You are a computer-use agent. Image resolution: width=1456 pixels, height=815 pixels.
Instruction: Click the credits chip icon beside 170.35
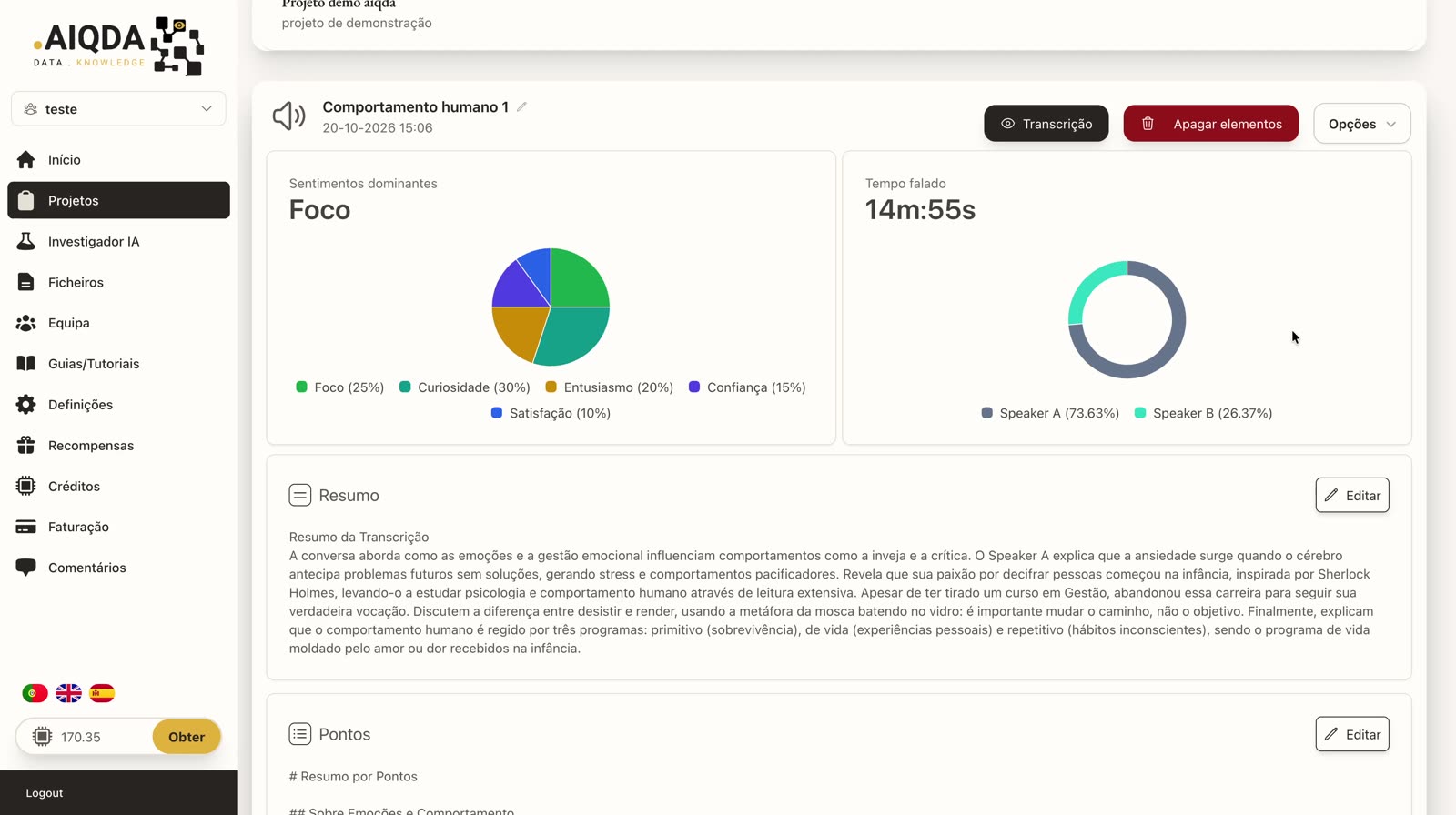[42, 737]
